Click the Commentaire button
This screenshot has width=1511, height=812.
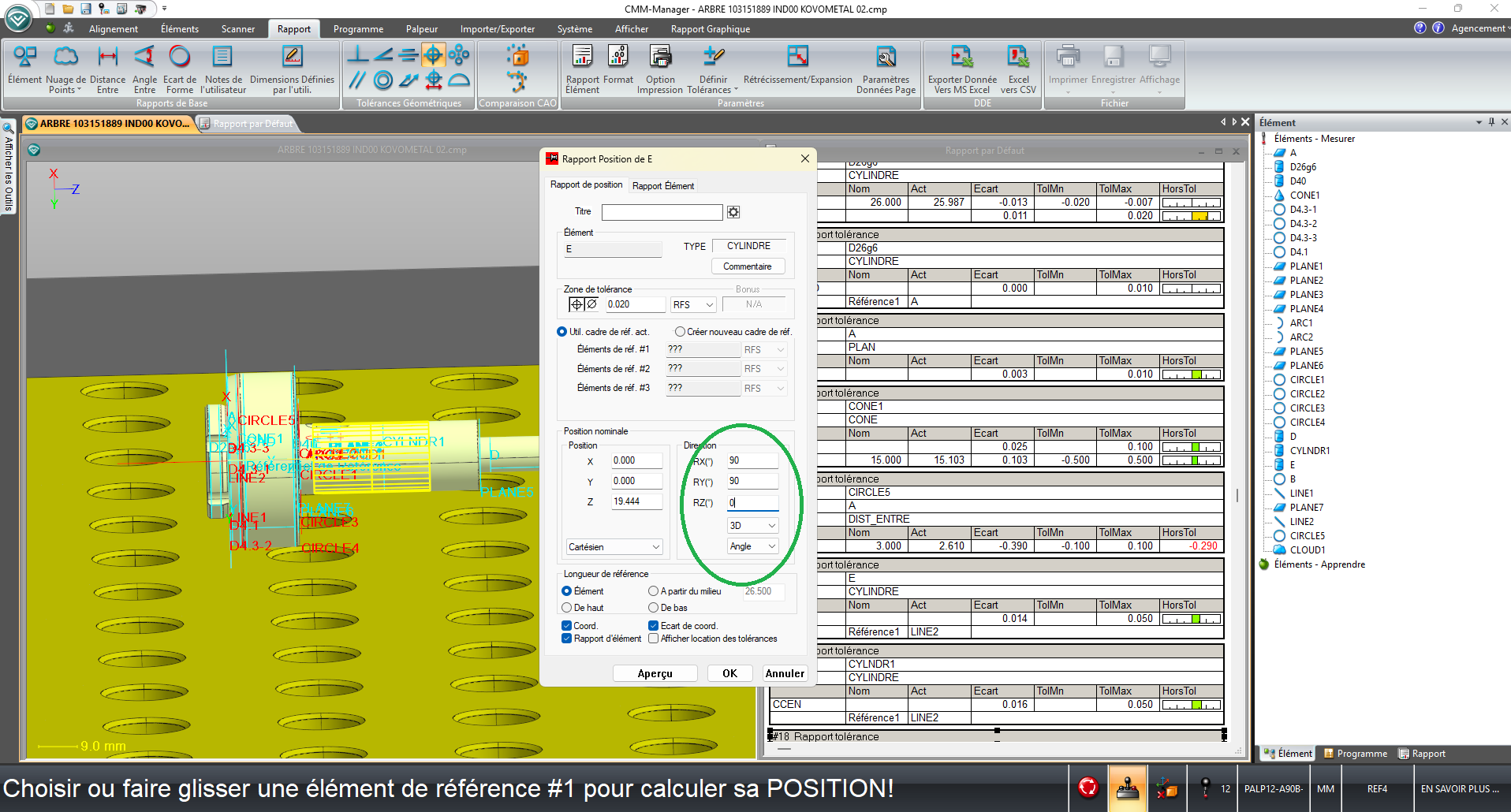(748, 266)
